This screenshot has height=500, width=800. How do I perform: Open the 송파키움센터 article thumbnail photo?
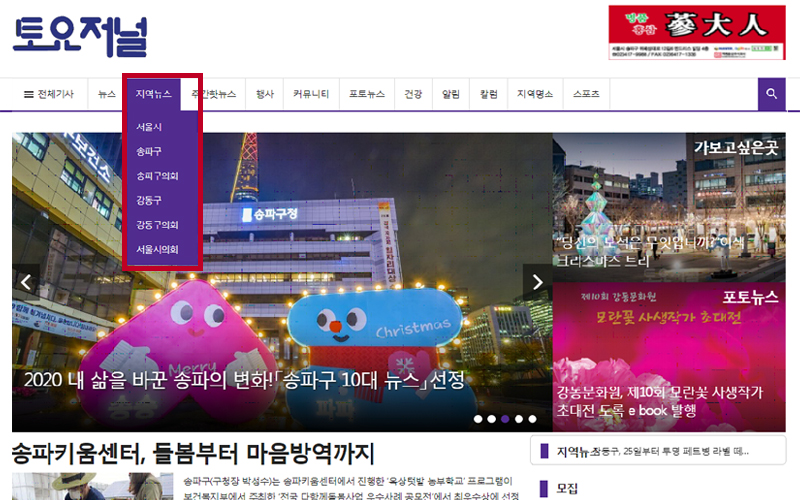click(91, 486)
